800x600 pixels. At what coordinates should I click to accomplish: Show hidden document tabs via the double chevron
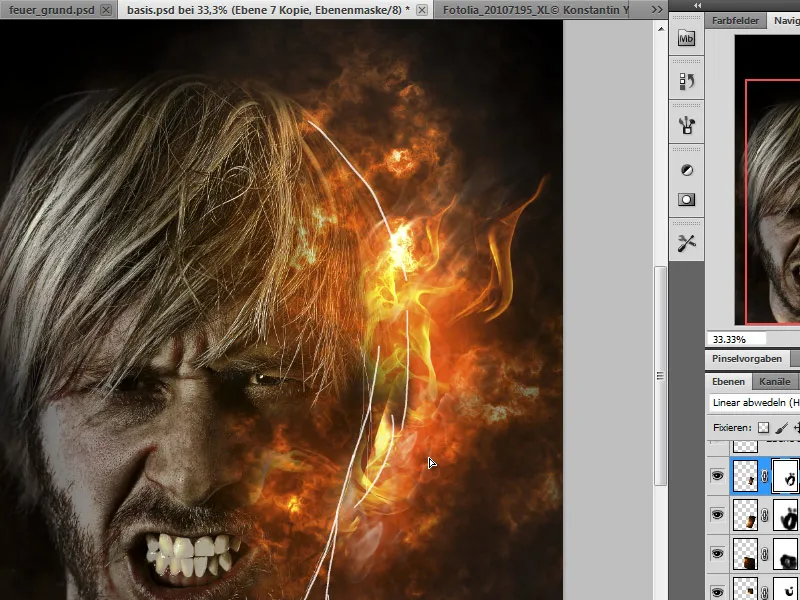(x=657, y=10)
